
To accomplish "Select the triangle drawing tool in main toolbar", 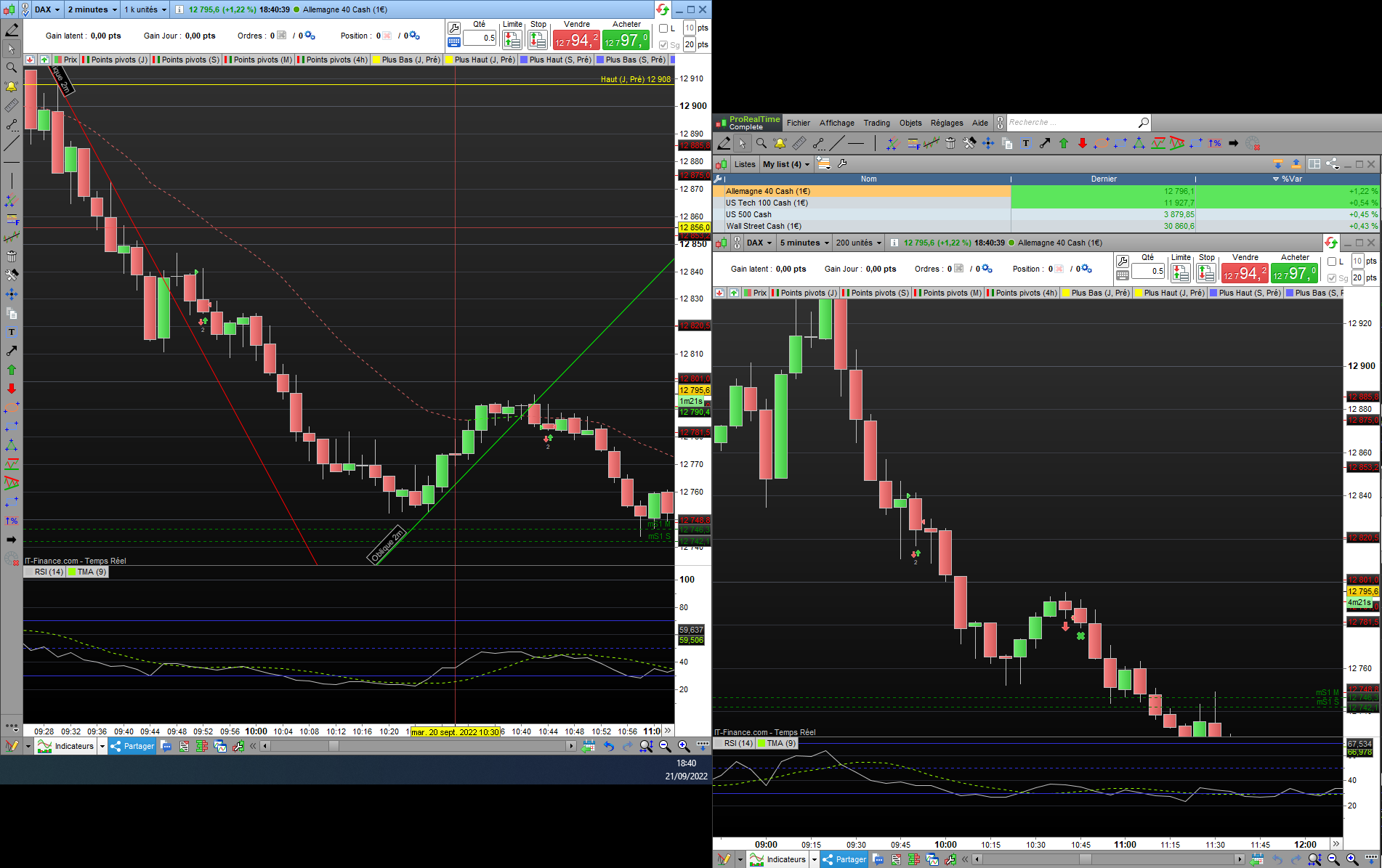I will pos(1139,143).
